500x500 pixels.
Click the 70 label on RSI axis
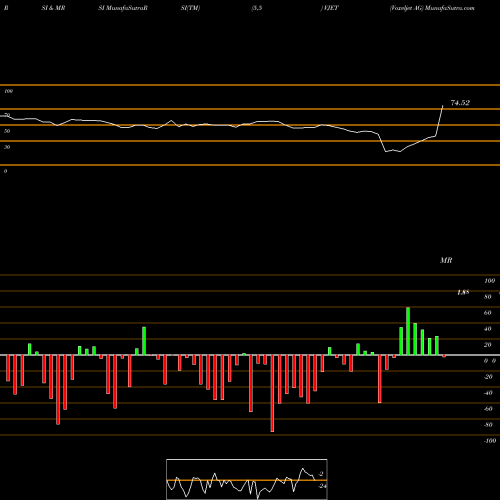7,115
